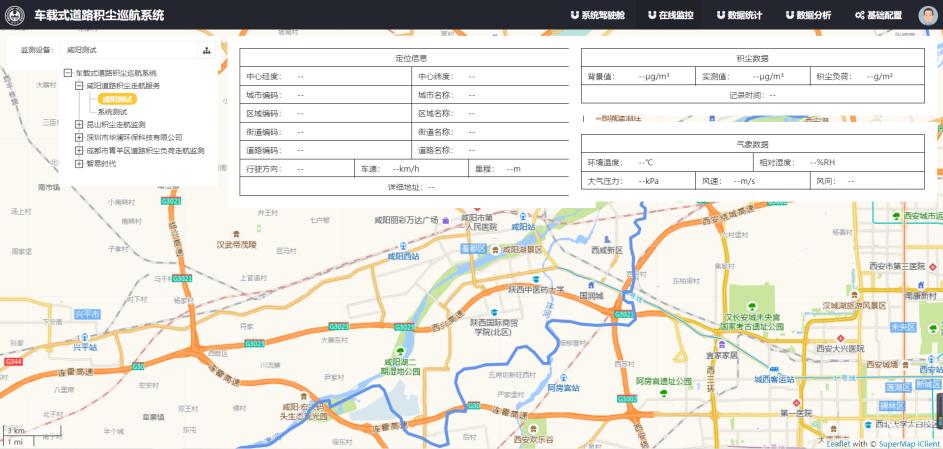Expand the 智易时代 tree node
The height and width of the screenshot is (449, 943).
79,164
